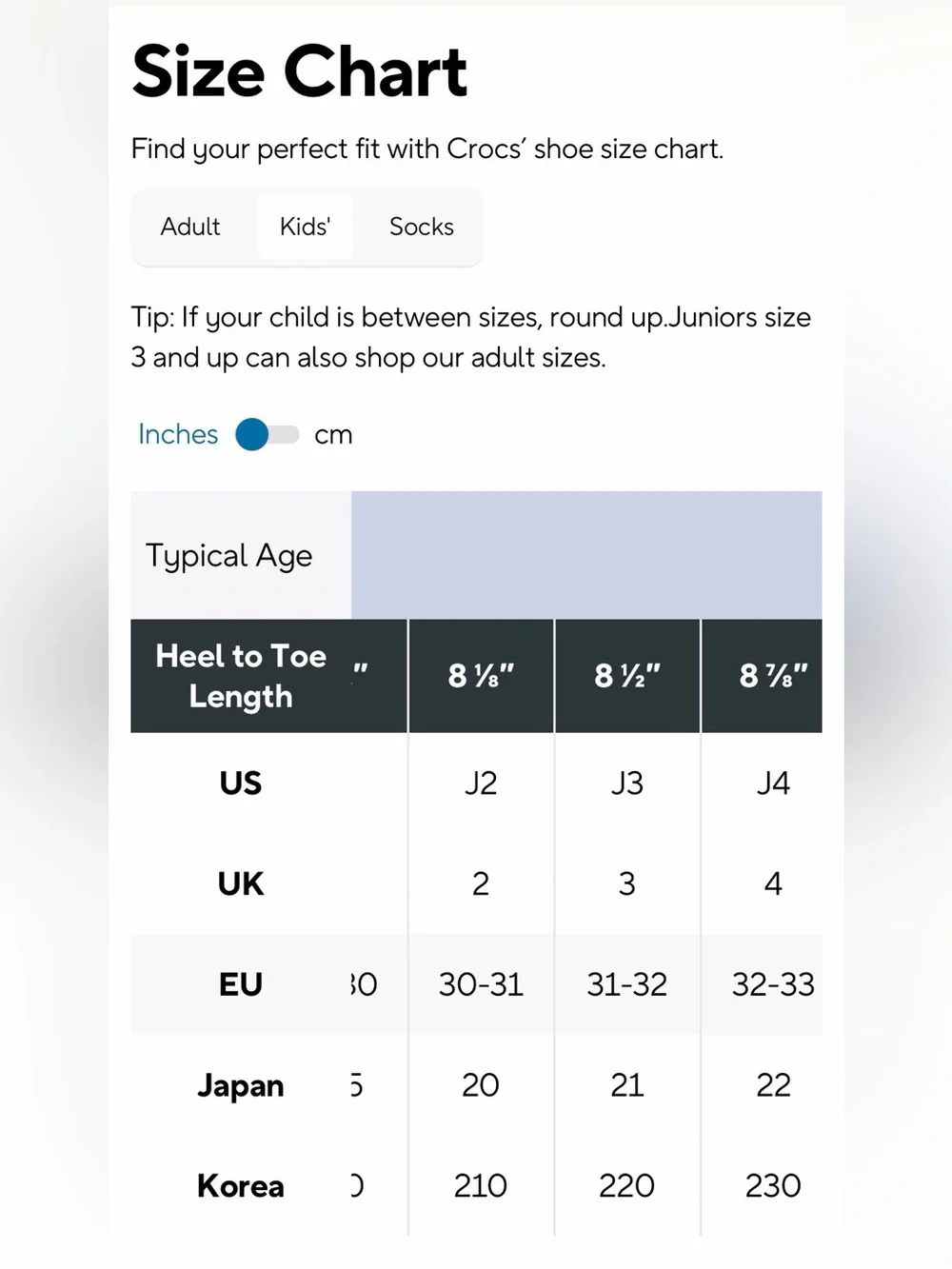Click the J2 US size cell
Image resolution: width=952 pixels, height=1269 pixels.
[481, 783]
